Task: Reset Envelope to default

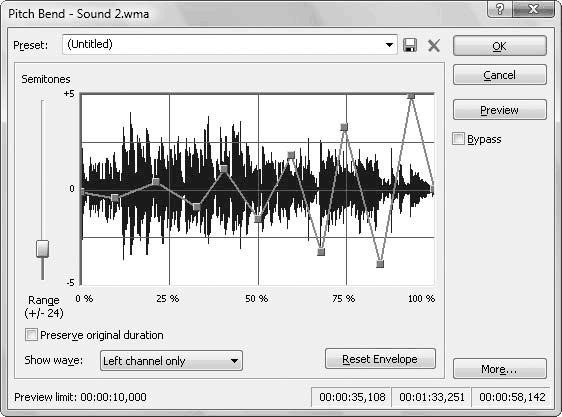Action: [x=380, y=359]
